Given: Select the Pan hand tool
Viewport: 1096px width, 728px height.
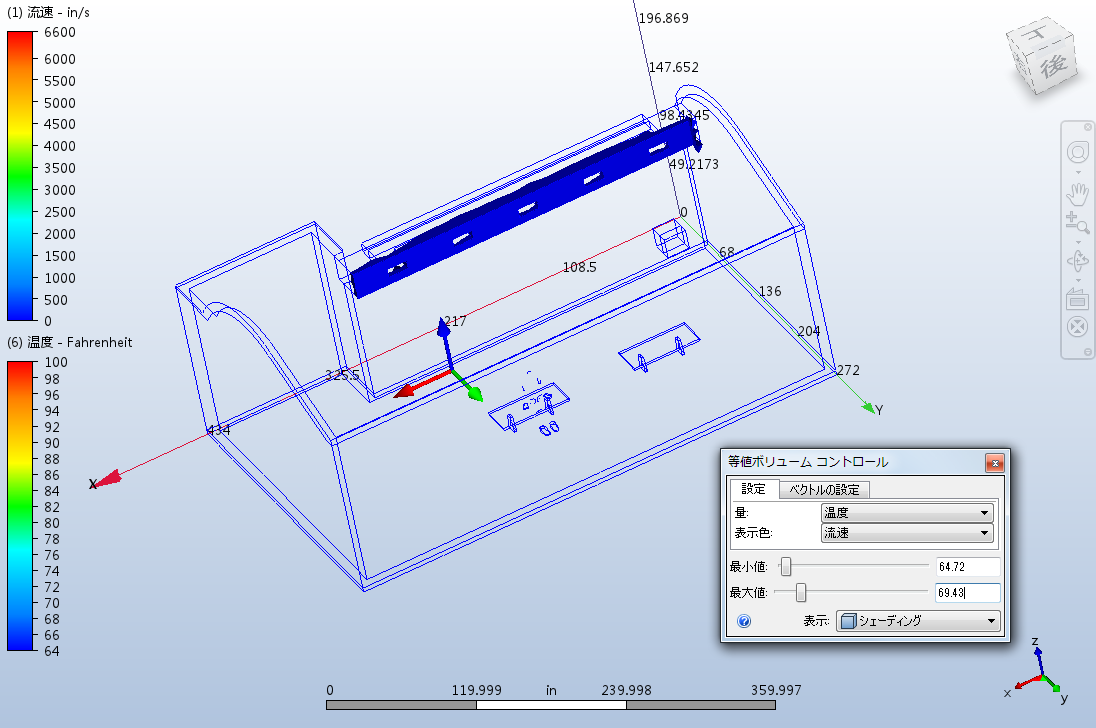Looking at the screenshot, I should click(x=1077, y=194).
